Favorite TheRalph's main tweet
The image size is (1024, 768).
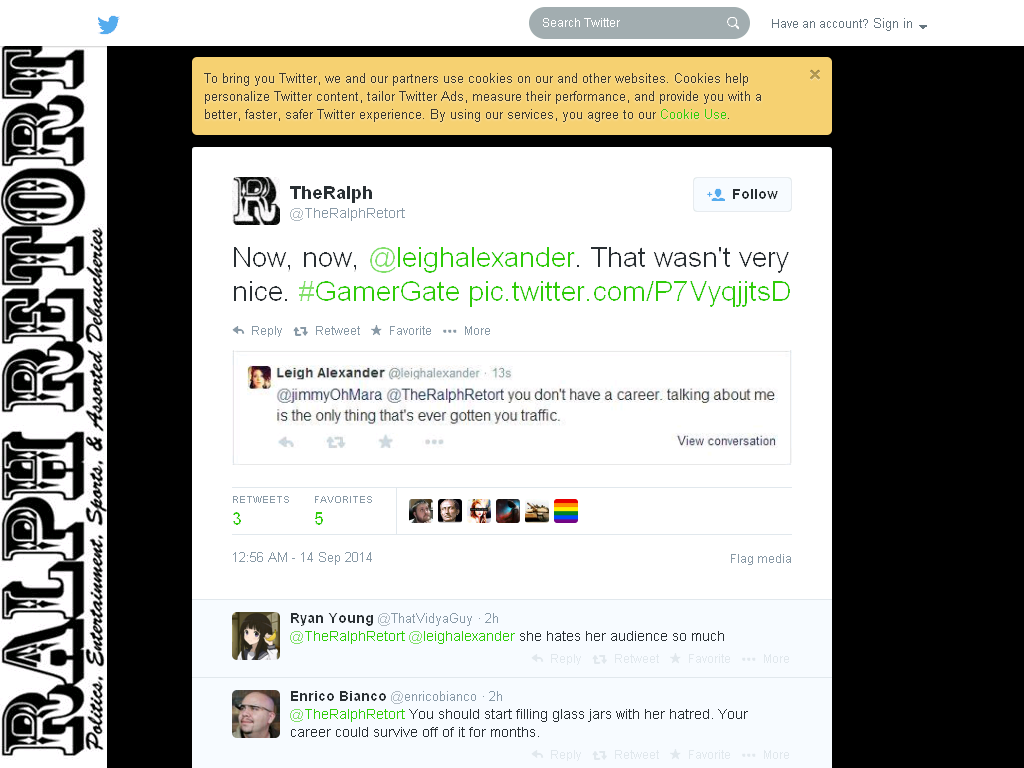click(402, 331)
